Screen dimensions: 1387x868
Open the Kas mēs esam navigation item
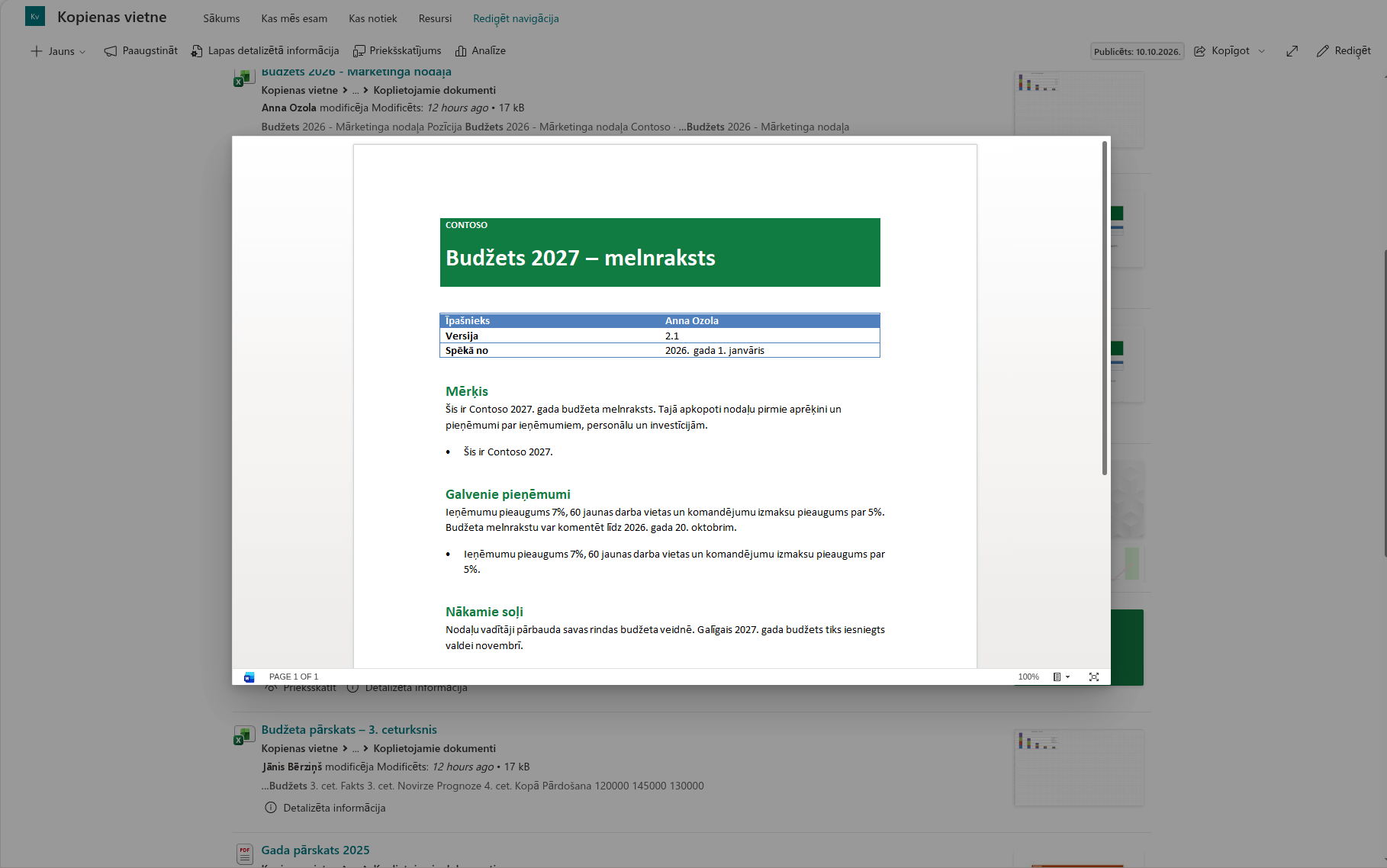tap(294, 18)
